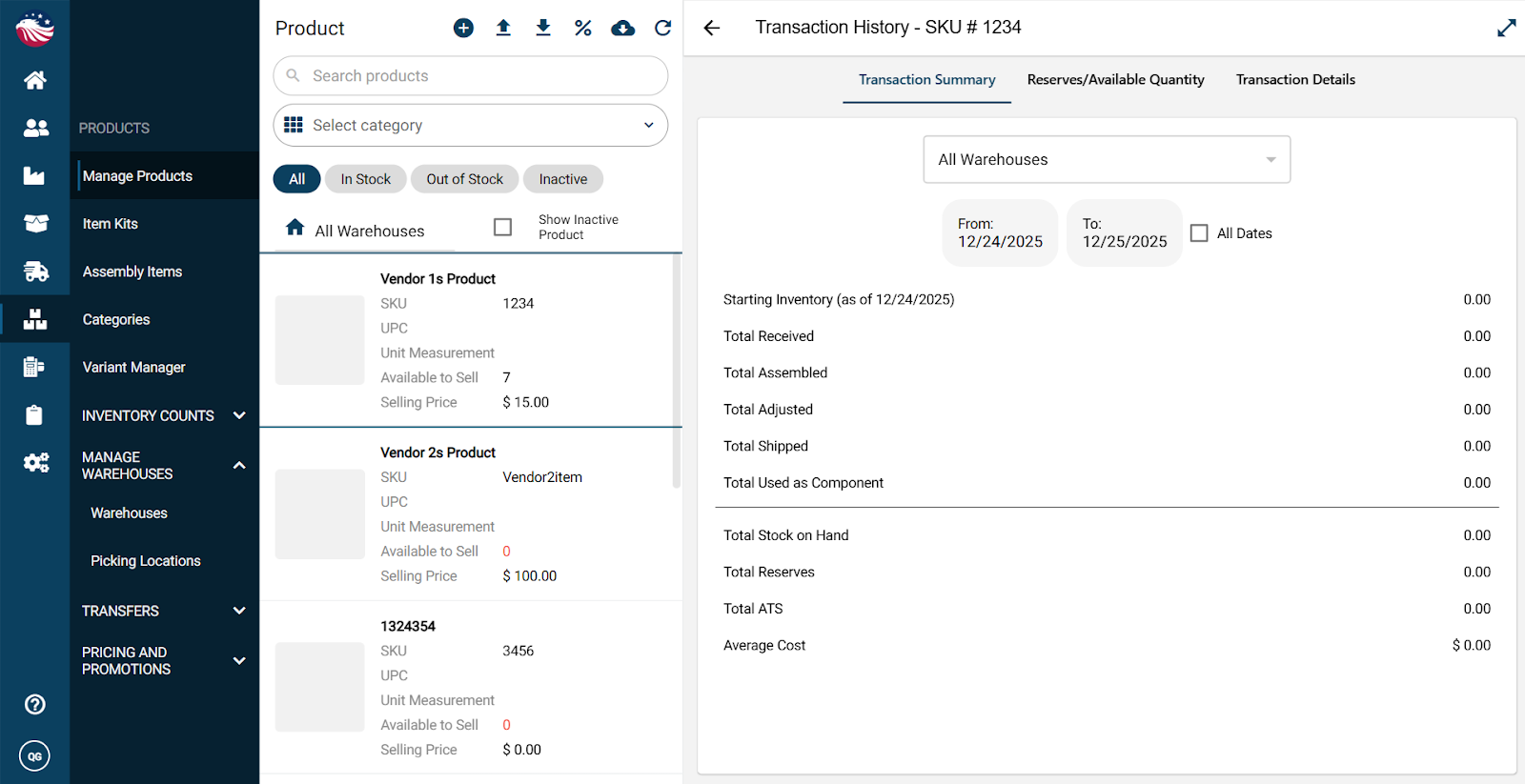
Task: Open the customers people icon in sidebar
Action: pos(35,128)
